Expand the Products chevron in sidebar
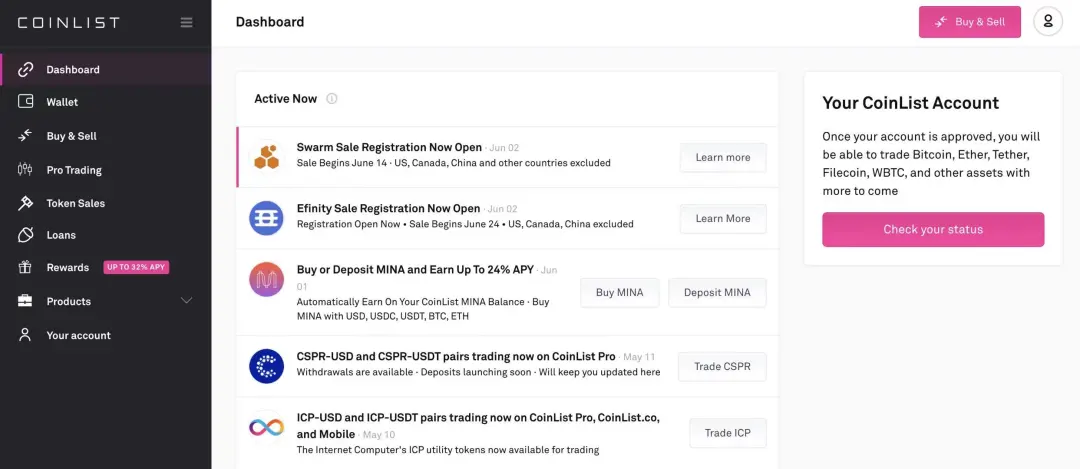Viewport: 1080px width, 469px height. coord(186,301)
